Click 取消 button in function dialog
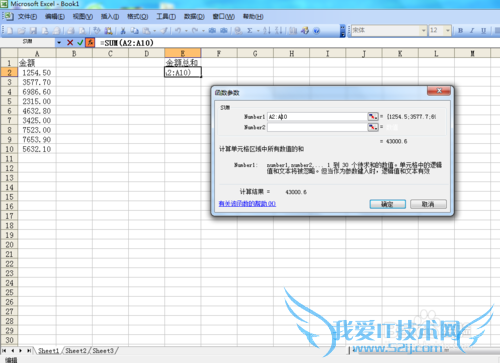 coord(428,204)
